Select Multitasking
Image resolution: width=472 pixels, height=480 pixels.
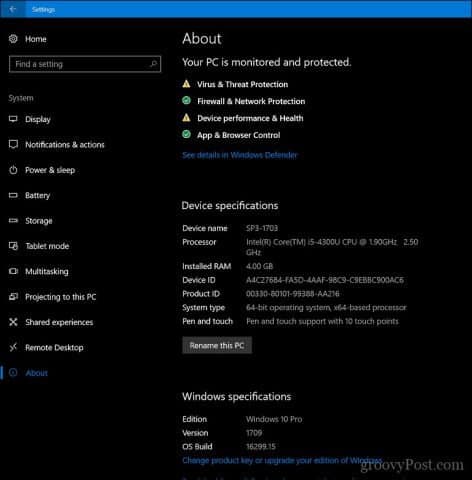click(47, 271)
